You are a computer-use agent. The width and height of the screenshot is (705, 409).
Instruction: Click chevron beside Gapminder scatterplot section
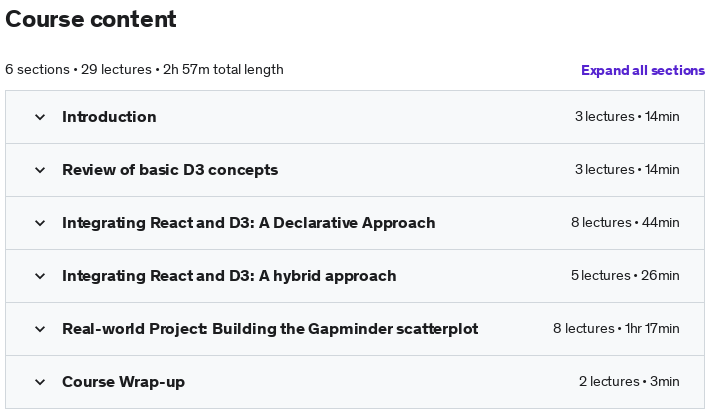(x=40, y=329)
